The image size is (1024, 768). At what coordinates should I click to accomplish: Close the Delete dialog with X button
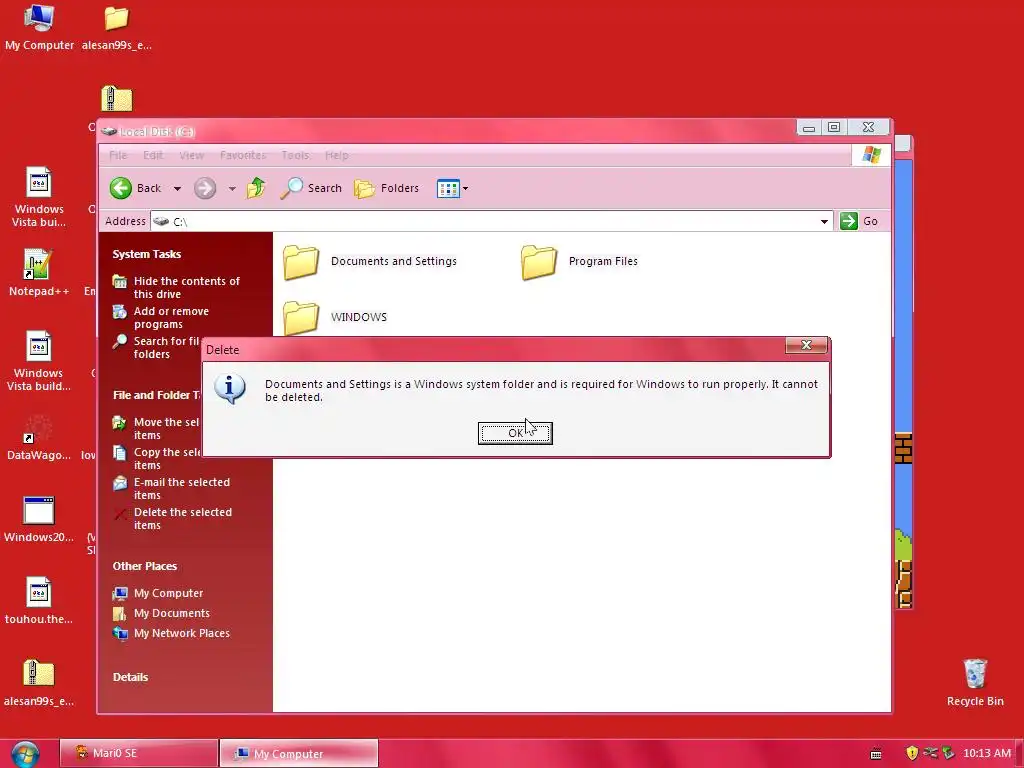[806, 345]
